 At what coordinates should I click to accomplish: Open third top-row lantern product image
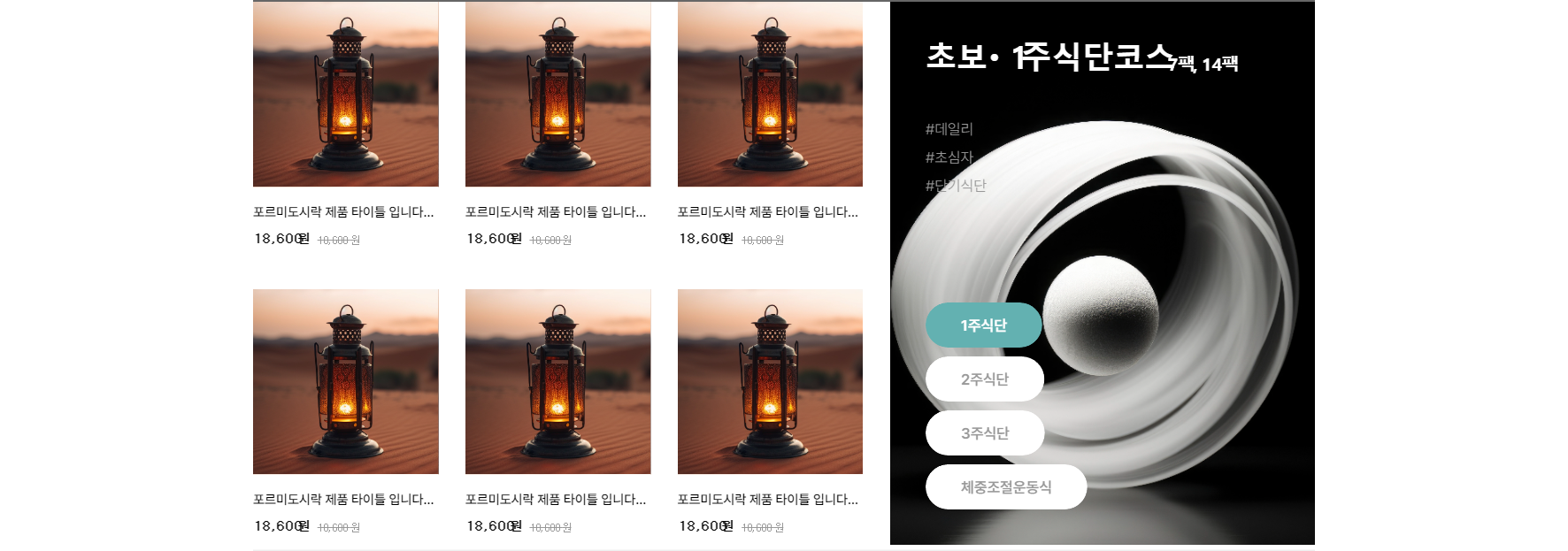point(770,94)
